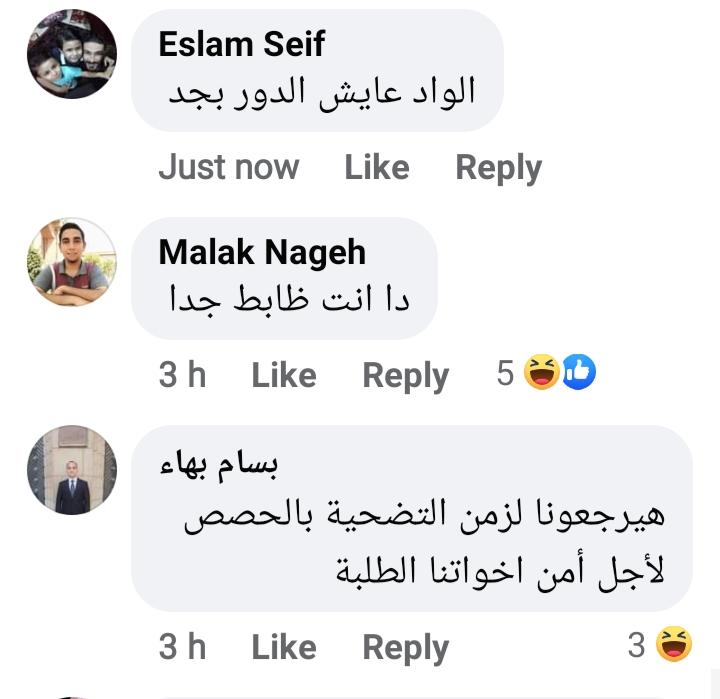Screen dimensions: 720x699
Task: Reply to Eslam Seif's comment
Action: coord(498,167)
